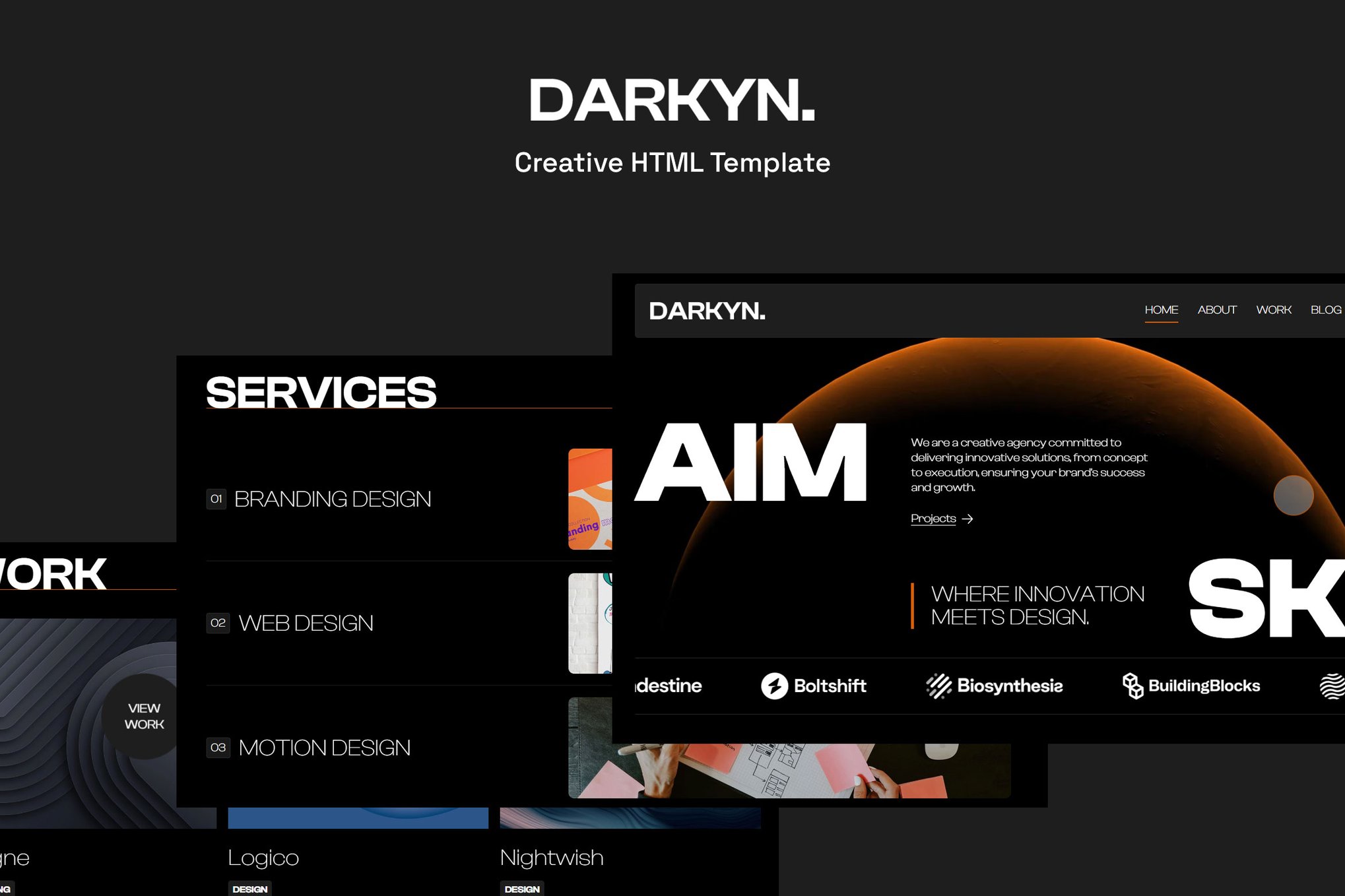Open the Home nav item
Image resolution: width=1345 pixels, height=896 pixels.
pos(1161,310)
